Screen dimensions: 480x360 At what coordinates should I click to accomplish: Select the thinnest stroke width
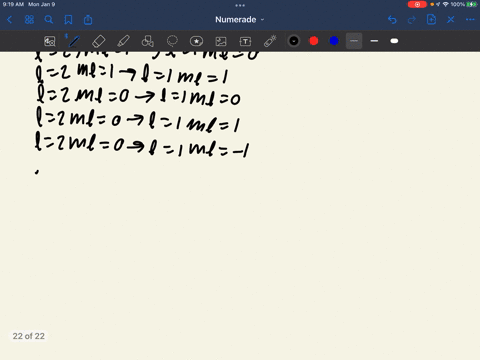354,41
